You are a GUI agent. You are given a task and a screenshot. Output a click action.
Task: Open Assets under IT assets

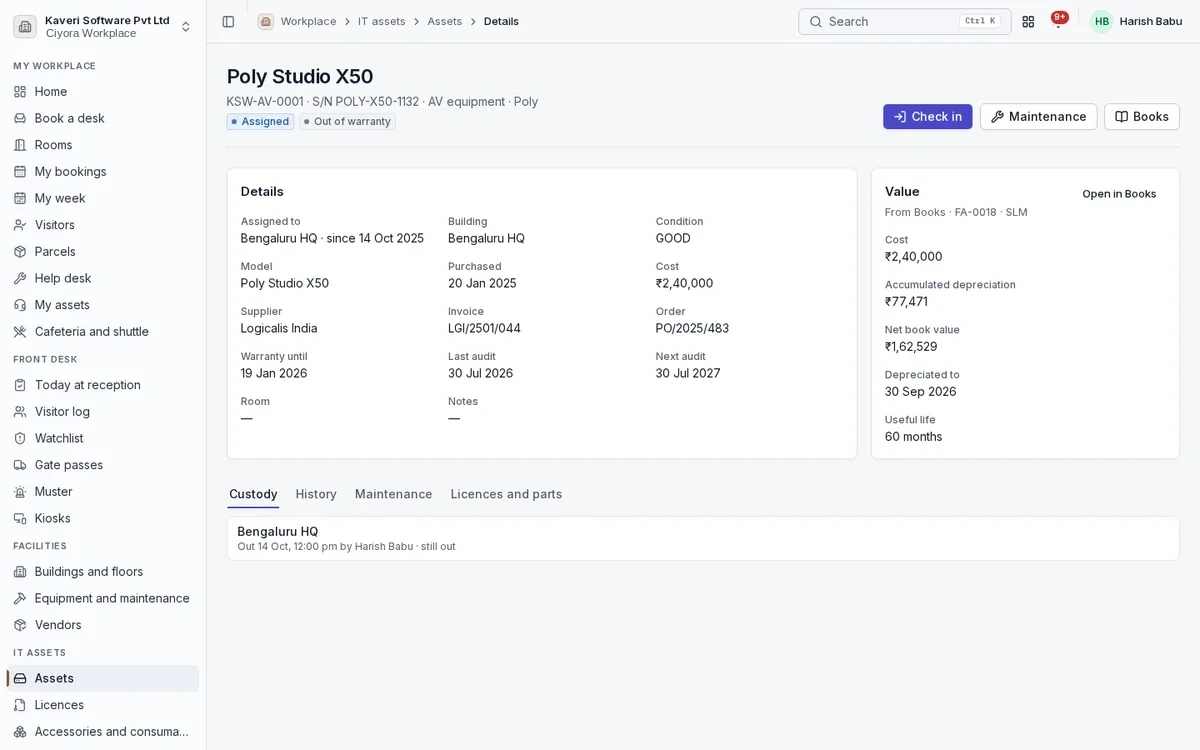click(102, 678)
